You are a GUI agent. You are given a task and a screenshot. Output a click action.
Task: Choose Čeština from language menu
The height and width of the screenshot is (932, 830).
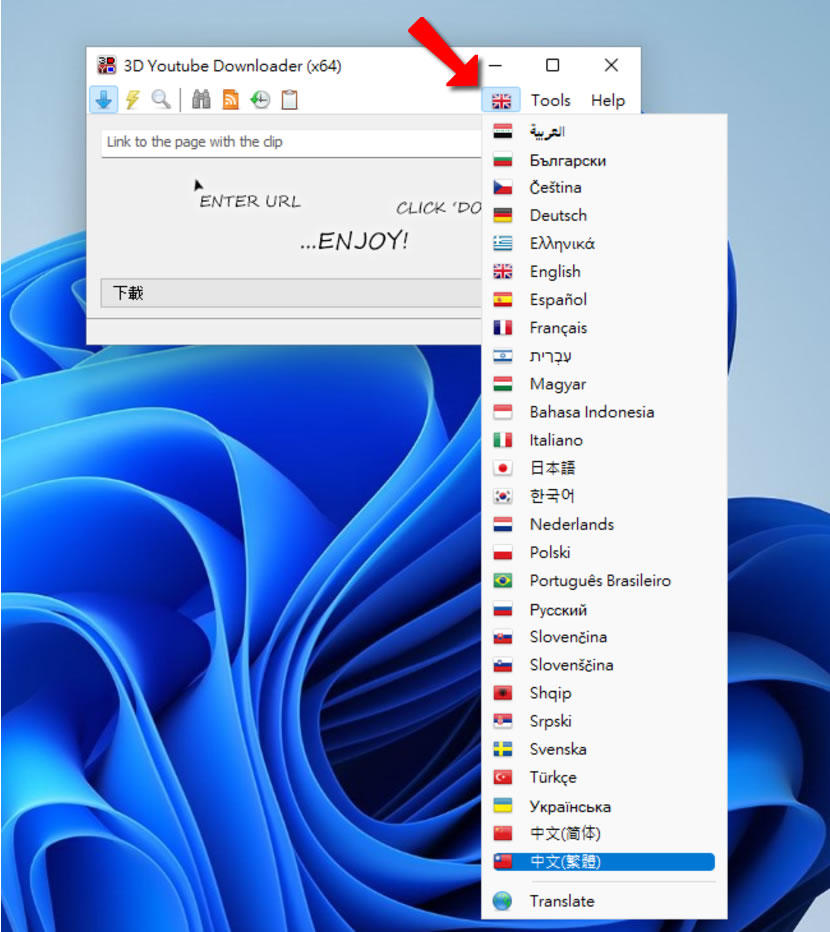pyautogui.click(x=604, y=188)
